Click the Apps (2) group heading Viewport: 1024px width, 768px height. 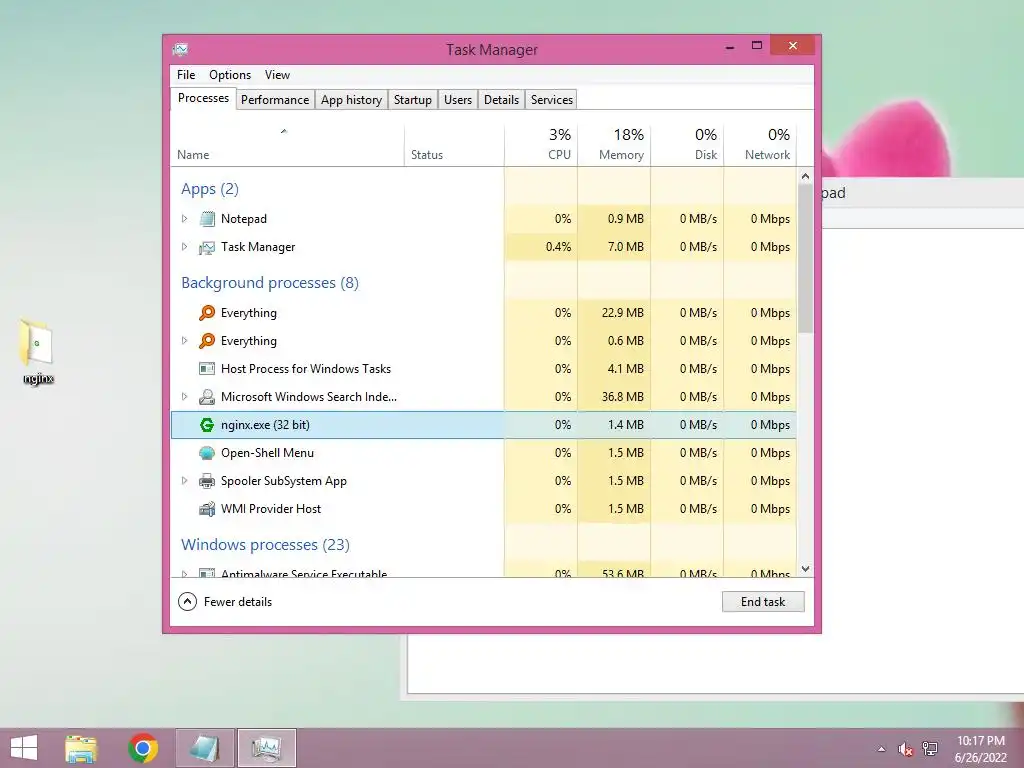click(x=210, y=189)
